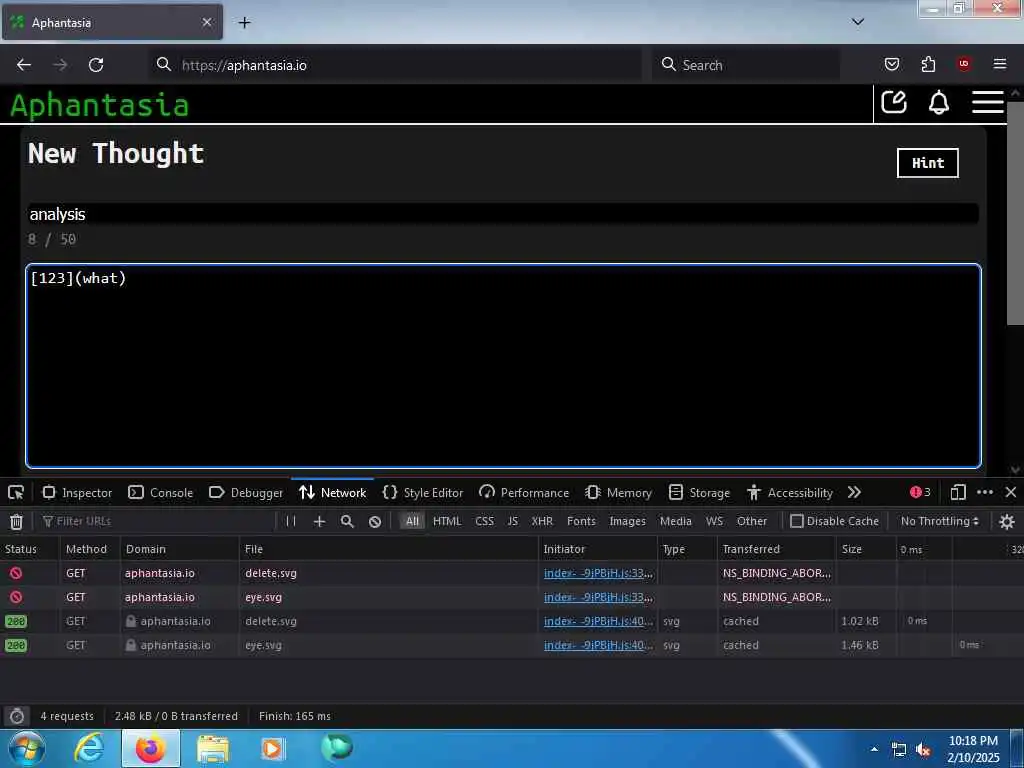Select the cached eye.svg request row

coord(512,645)
